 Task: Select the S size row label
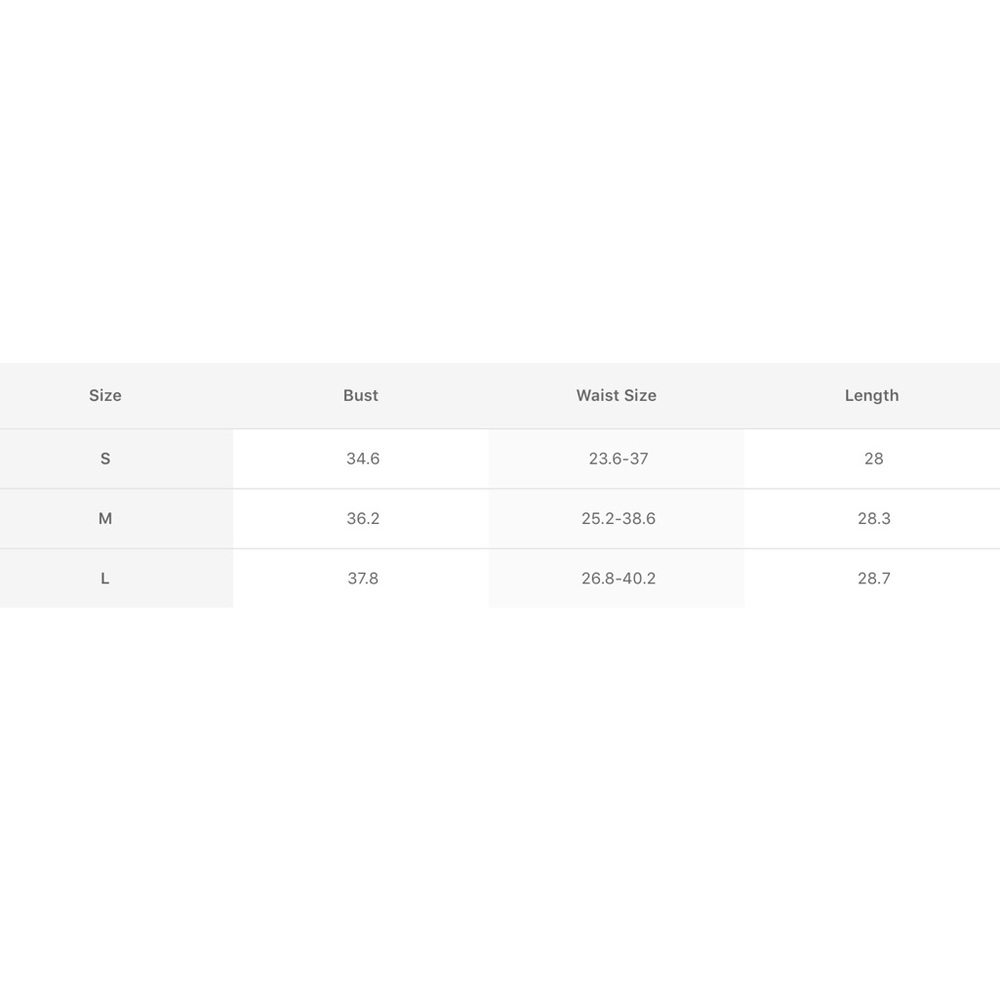tap(105, 459)
